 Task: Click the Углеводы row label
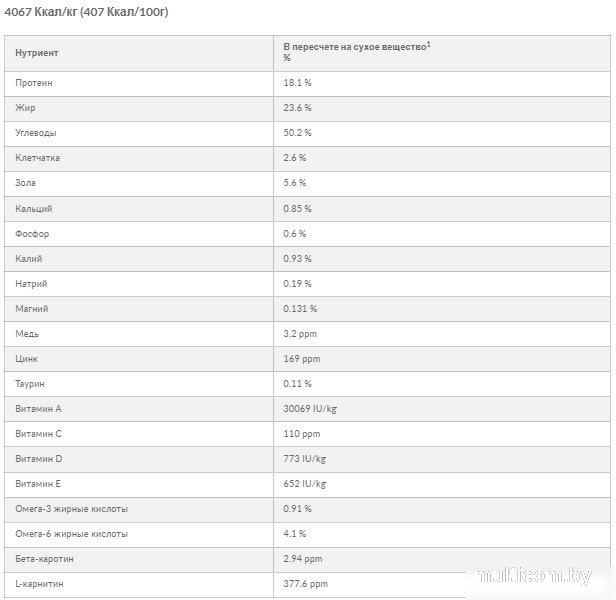[37, 133]
